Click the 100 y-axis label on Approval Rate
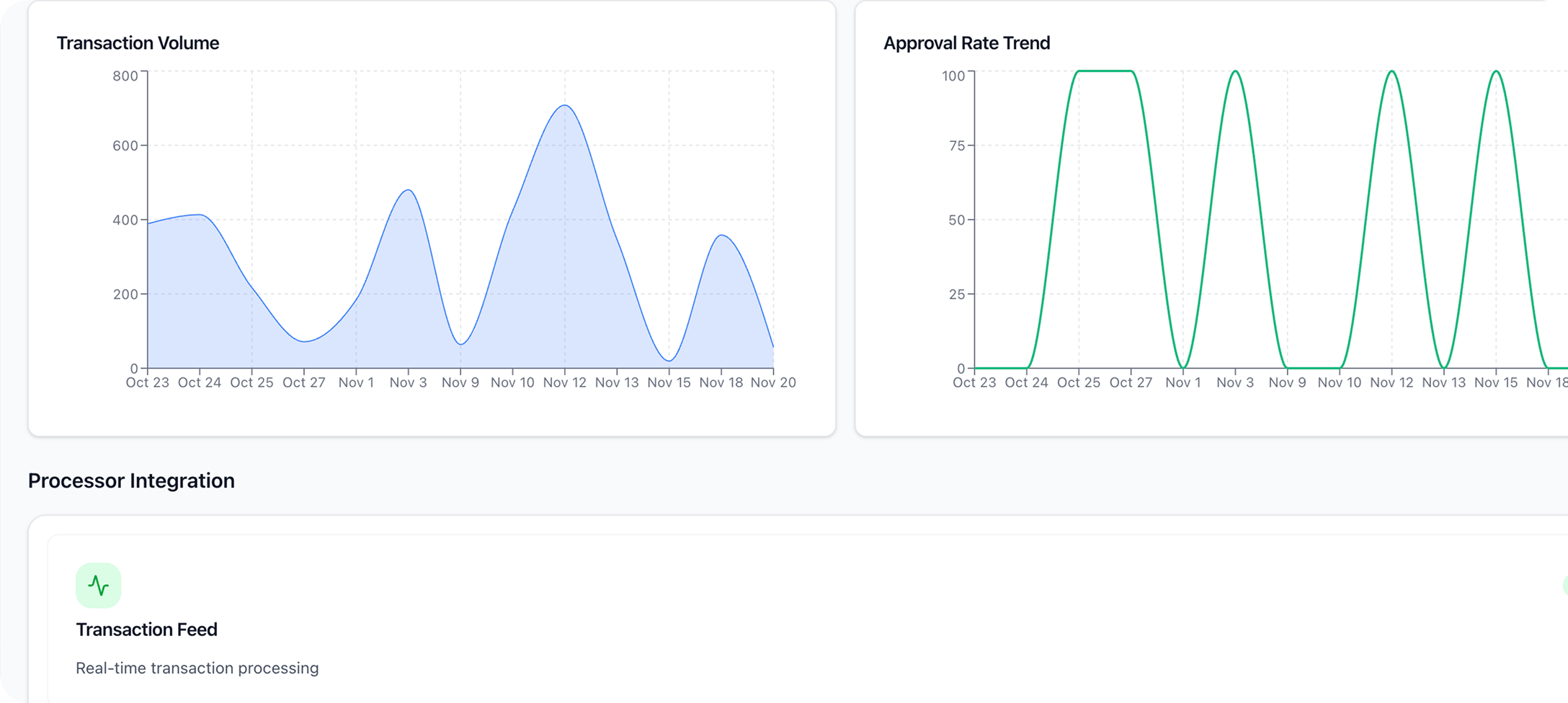1568x703 pixels. pos(953,76)
